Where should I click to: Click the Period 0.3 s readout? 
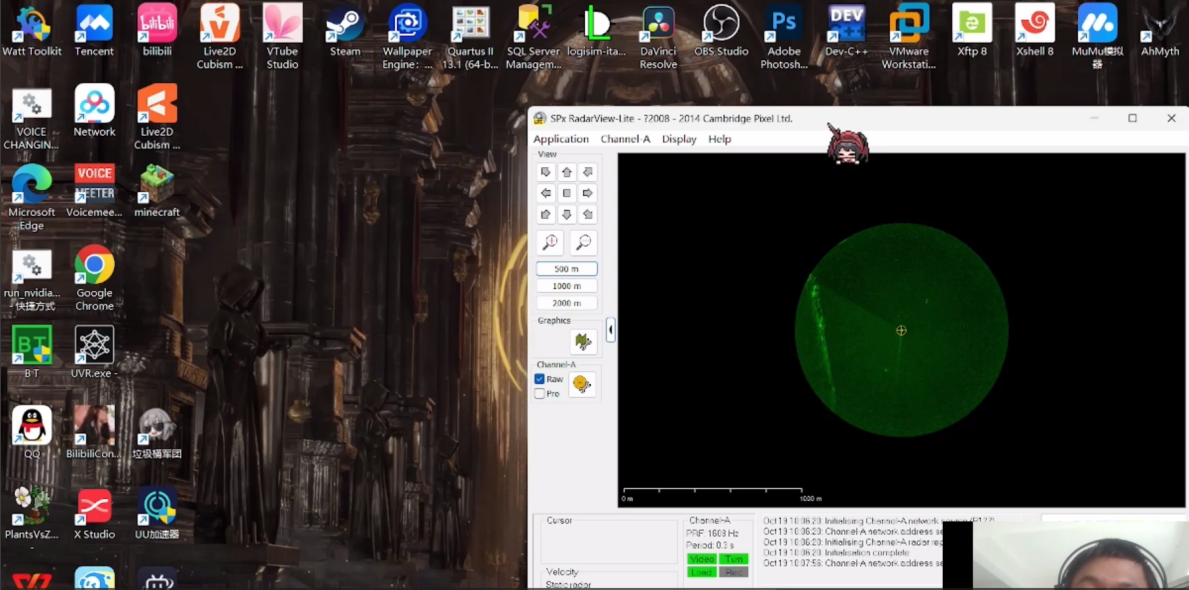[711, 545]
